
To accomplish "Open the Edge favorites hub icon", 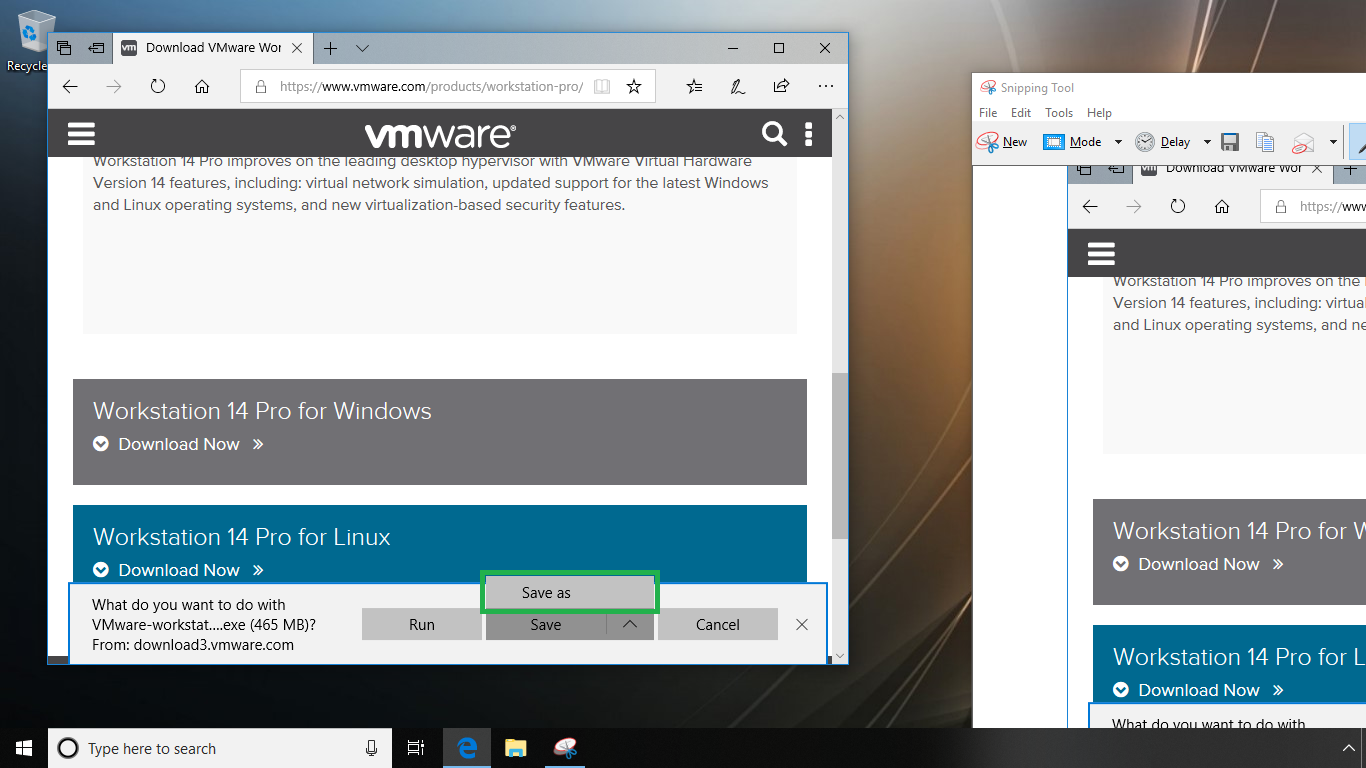I will coord(695,87).
